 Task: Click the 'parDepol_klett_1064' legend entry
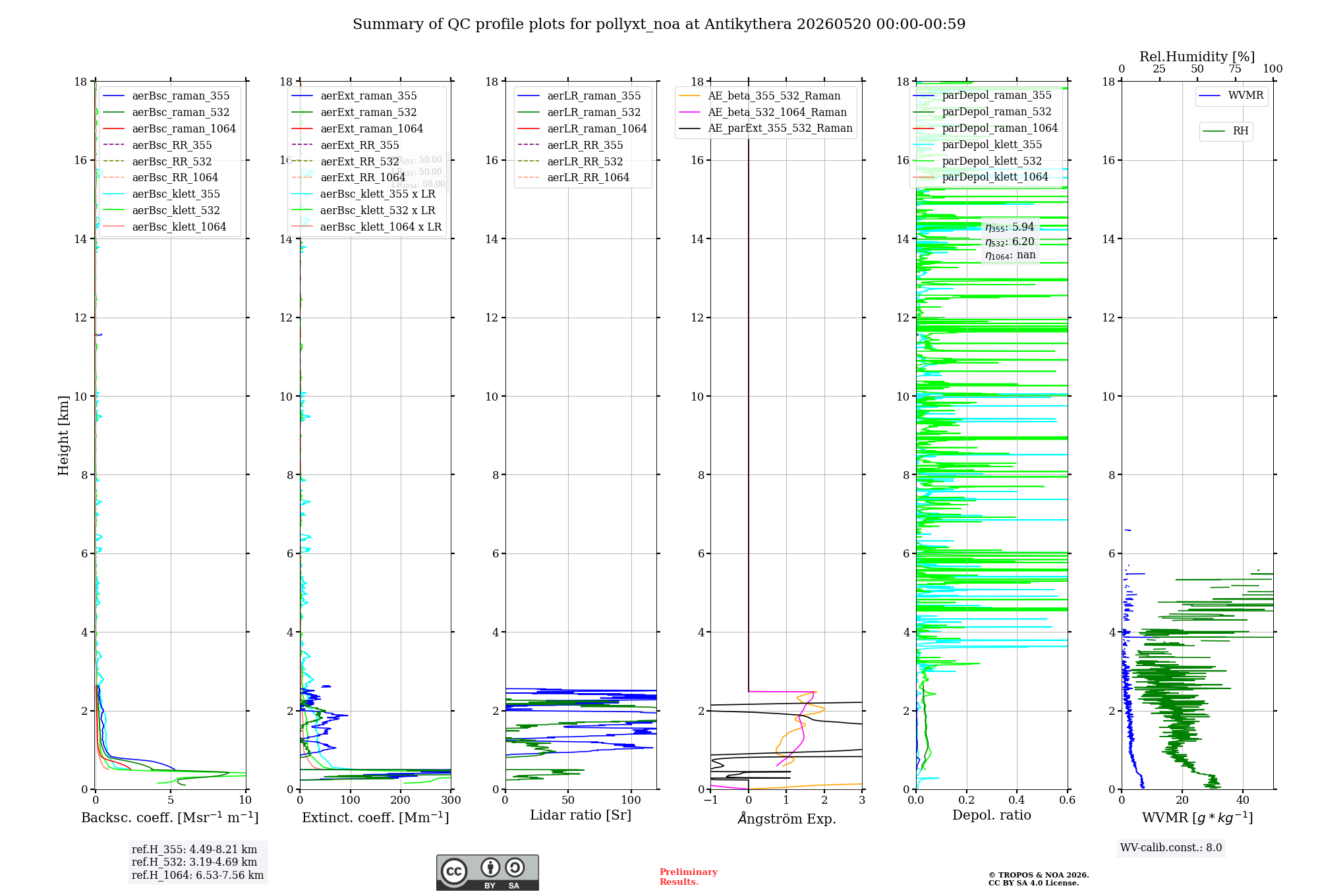tap(981, 177)
